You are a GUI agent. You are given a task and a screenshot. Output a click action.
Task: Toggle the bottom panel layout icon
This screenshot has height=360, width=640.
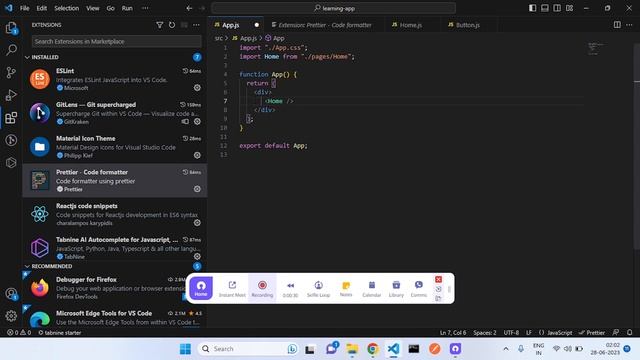(544, 8)
